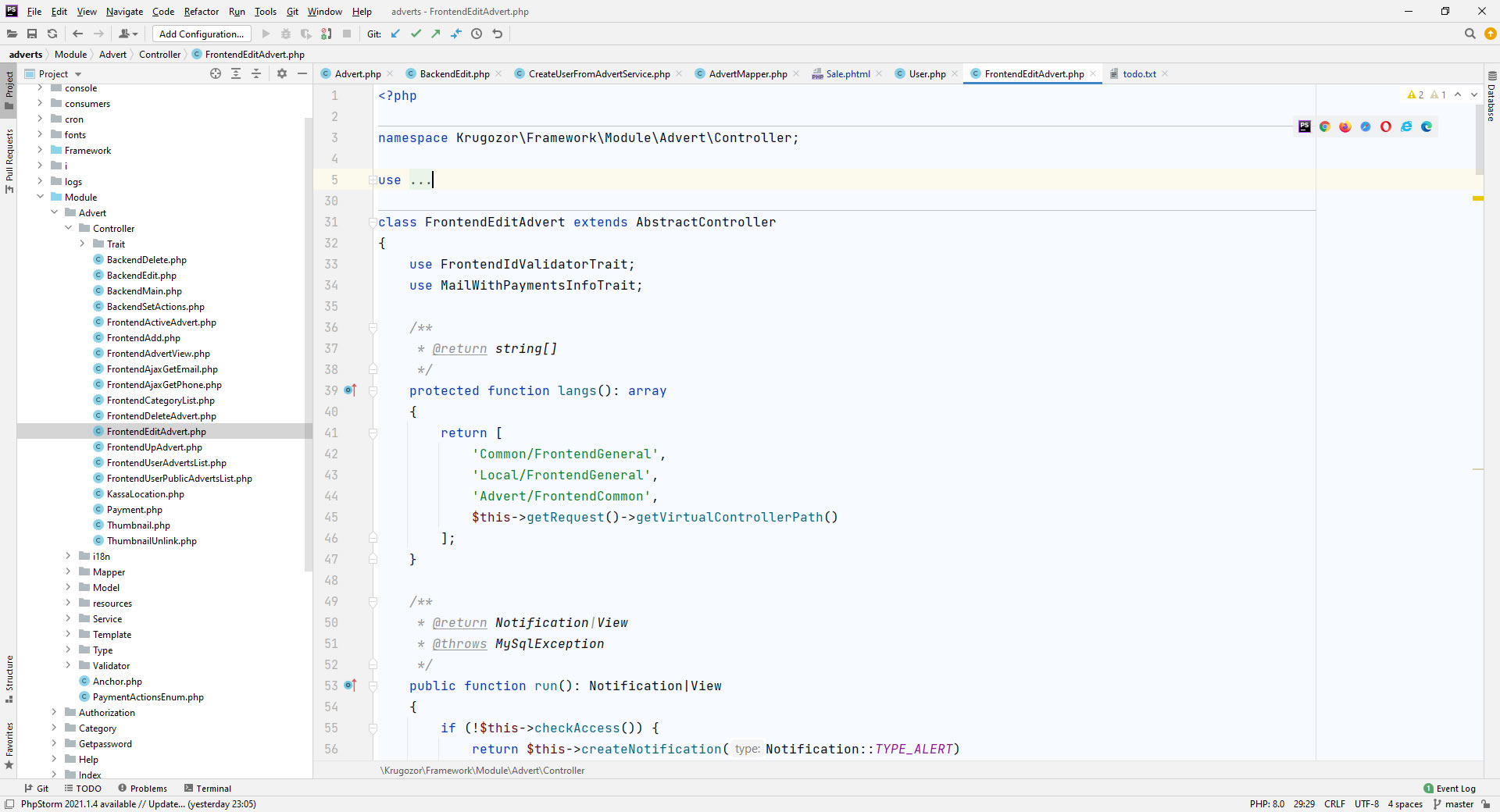
Task: Click the Search Everywhere magnifier icon
Action: coord(1470,34)
